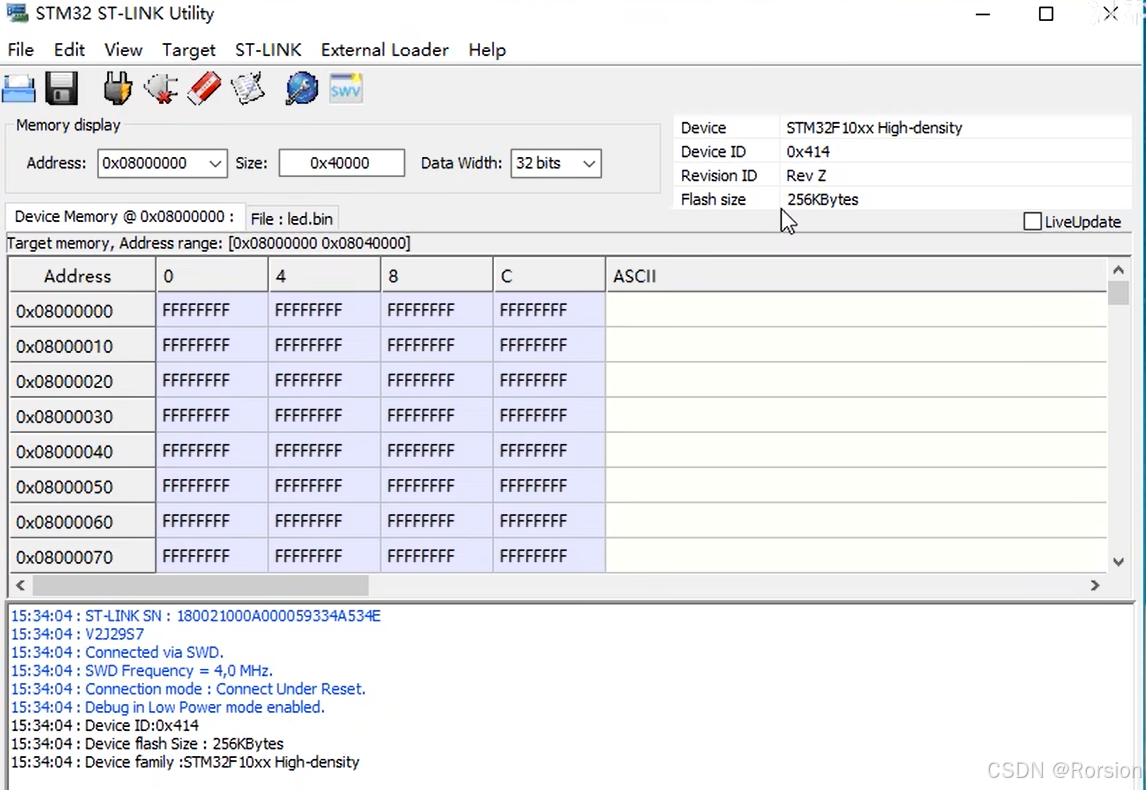Click Device ID value 0x414 in info panel

click(808, 152)
